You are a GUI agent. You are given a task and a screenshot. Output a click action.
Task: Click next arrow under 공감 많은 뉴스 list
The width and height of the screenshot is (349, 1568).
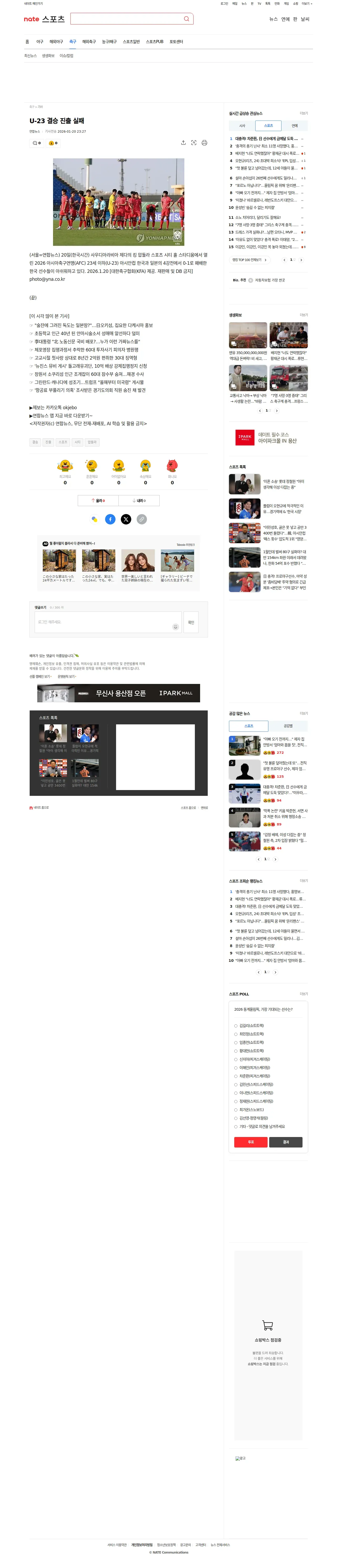(x=275, y=859)
